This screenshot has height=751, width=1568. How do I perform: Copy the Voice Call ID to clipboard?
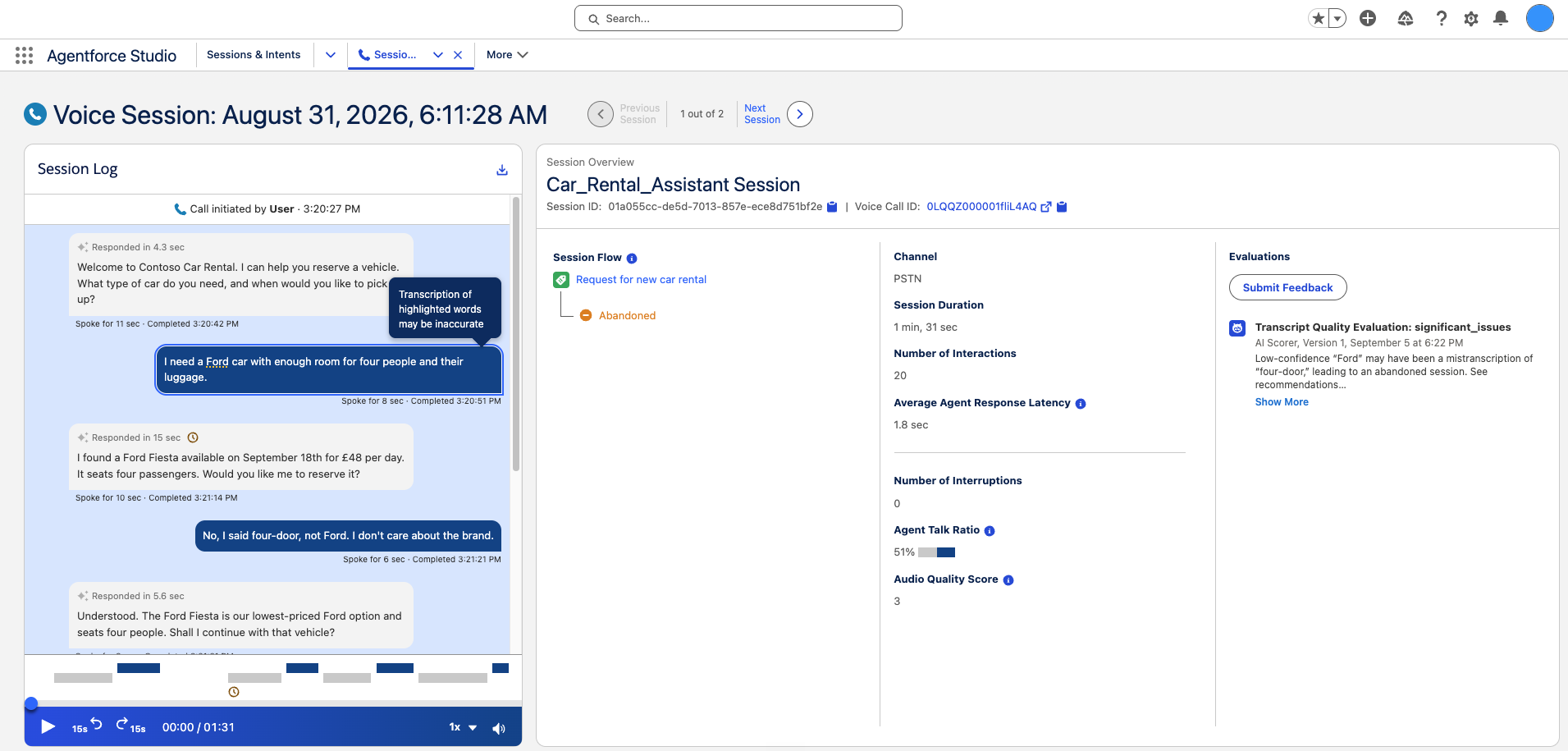tap(1062, 207)
